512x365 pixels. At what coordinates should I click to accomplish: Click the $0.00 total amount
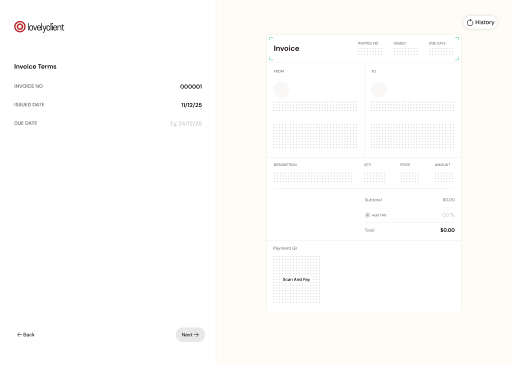point(447,230)
